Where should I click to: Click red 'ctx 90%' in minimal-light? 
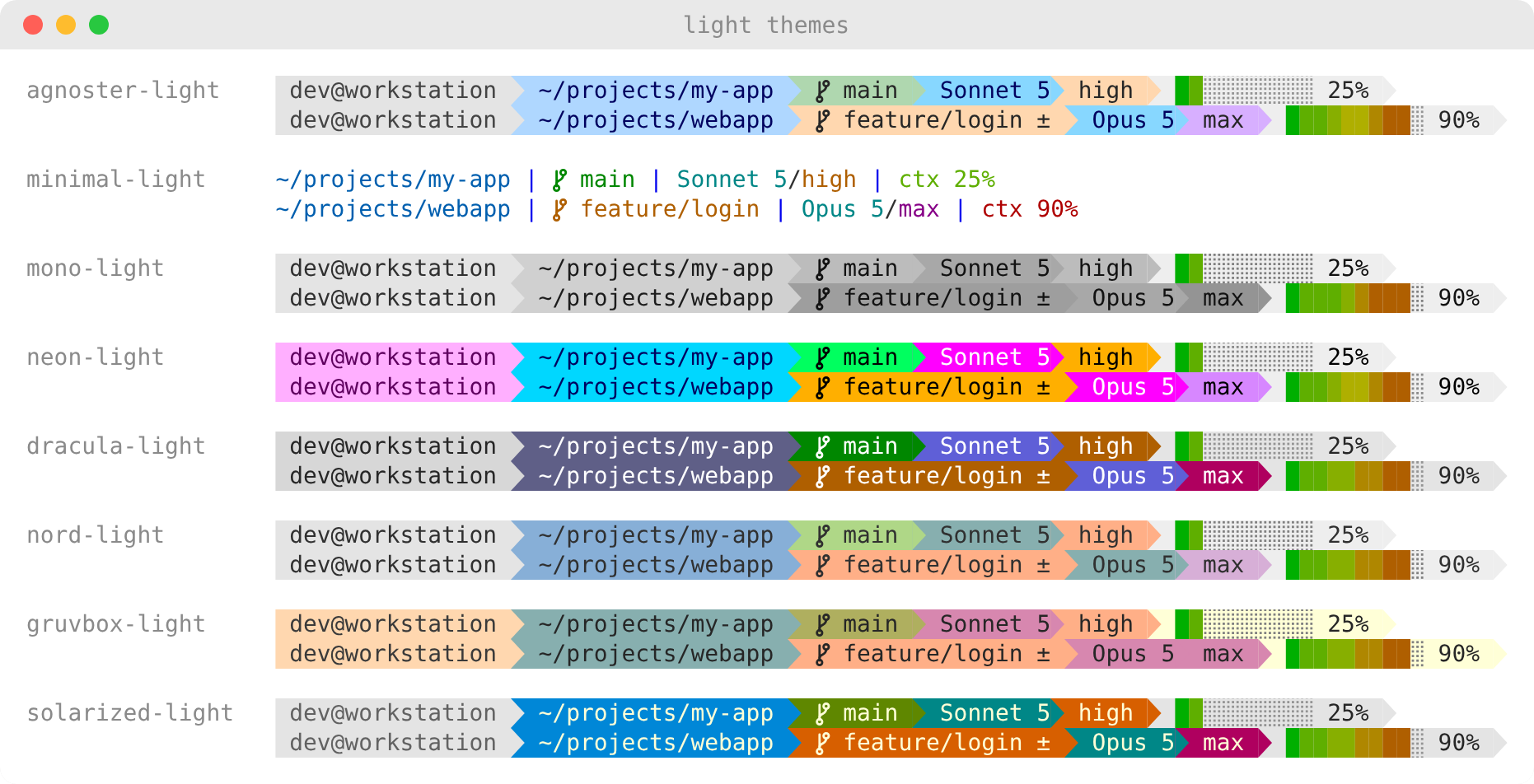coord(1031,209)
